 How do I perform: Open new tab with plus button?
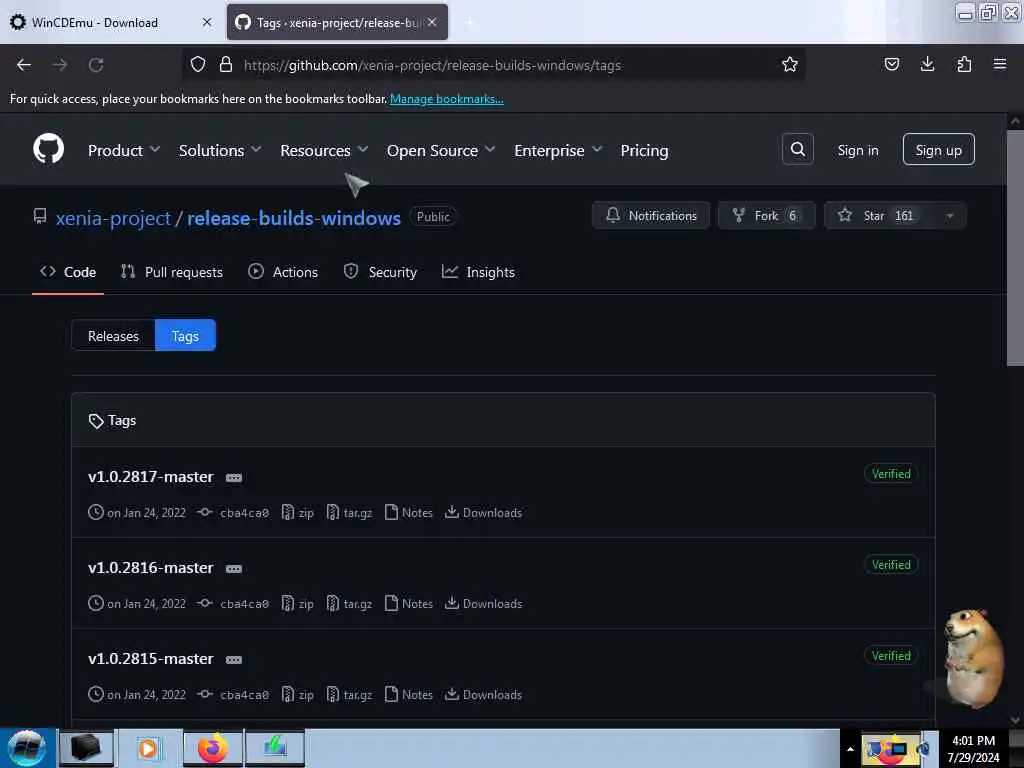click(x=469, y=22)
